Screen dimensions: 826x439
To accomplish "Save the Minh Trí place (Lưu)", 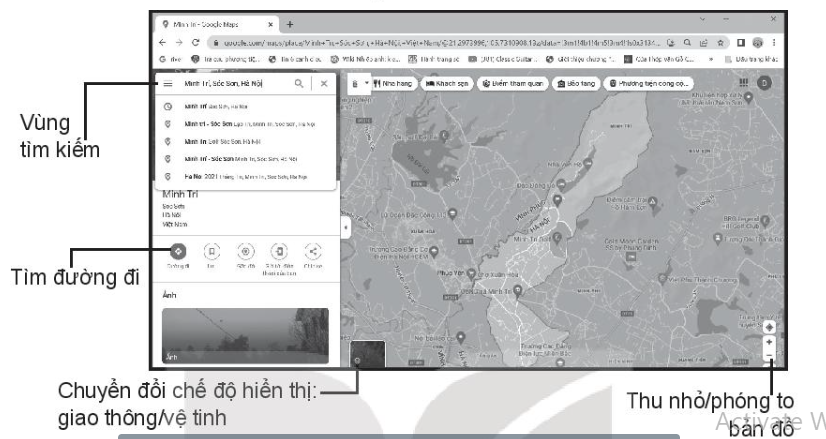I will (x=211, y=252).
